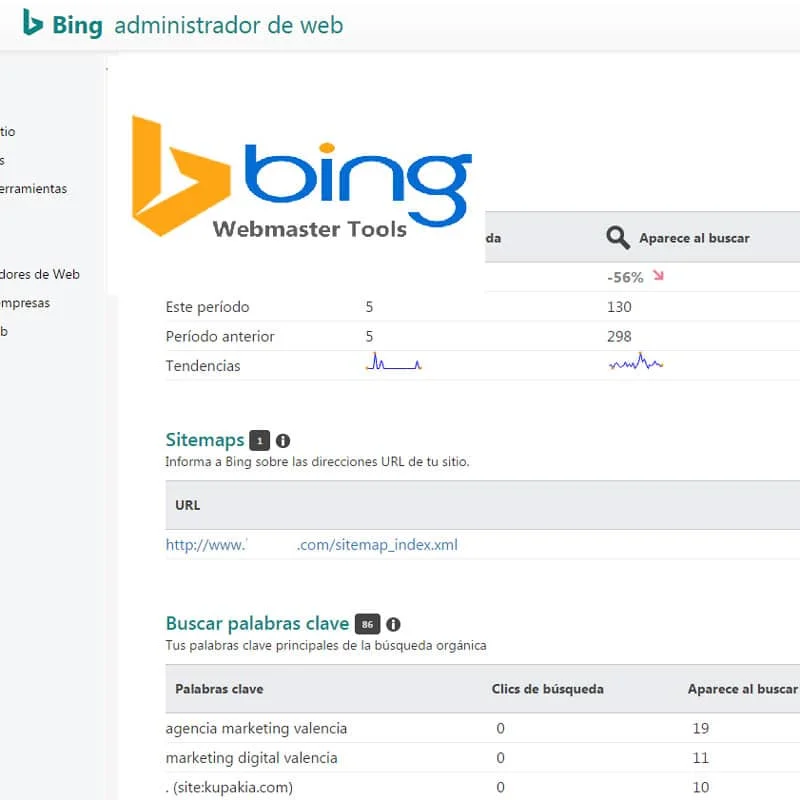Click impressions value 10 for site:kupakia.com

point(701,787)
